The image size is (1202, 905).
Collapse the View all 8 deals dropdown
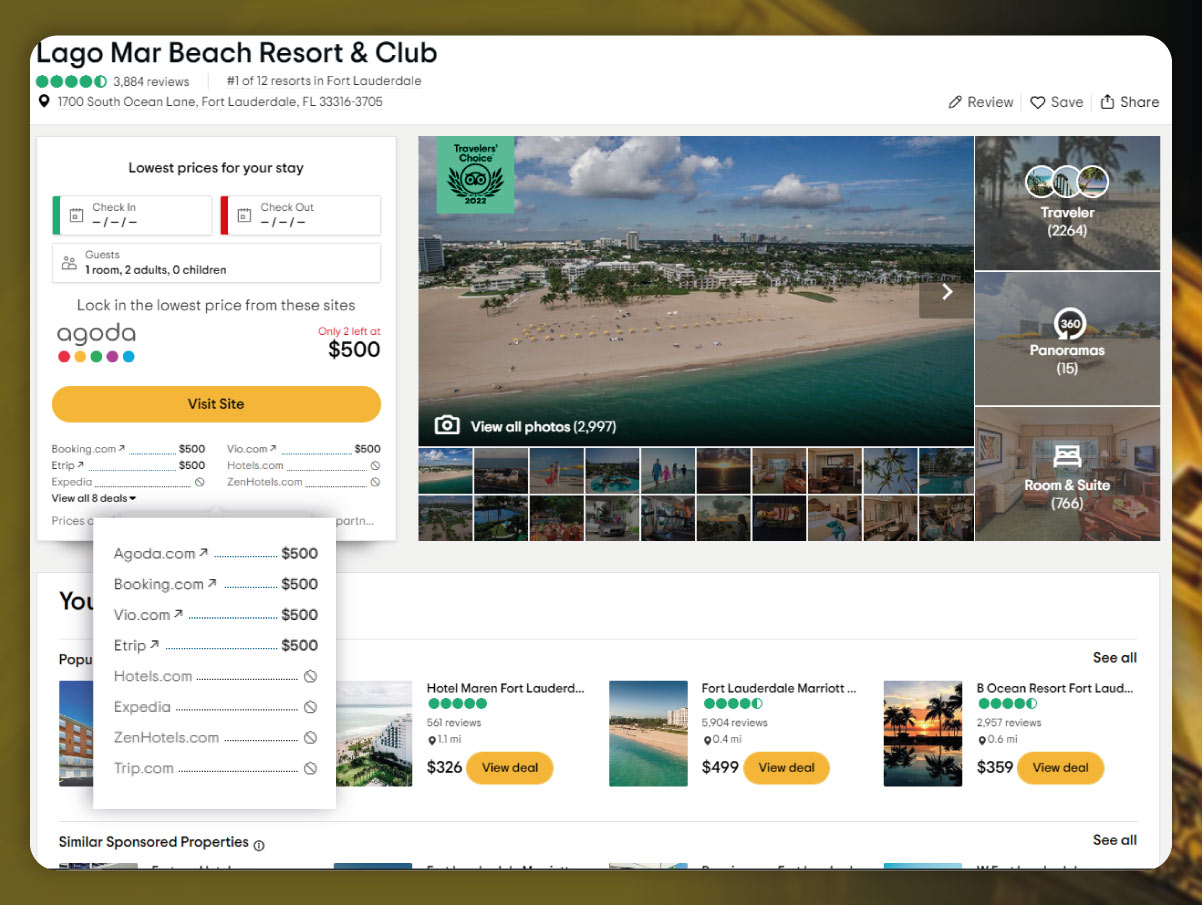pyautogui.click(x=94, y=498)
